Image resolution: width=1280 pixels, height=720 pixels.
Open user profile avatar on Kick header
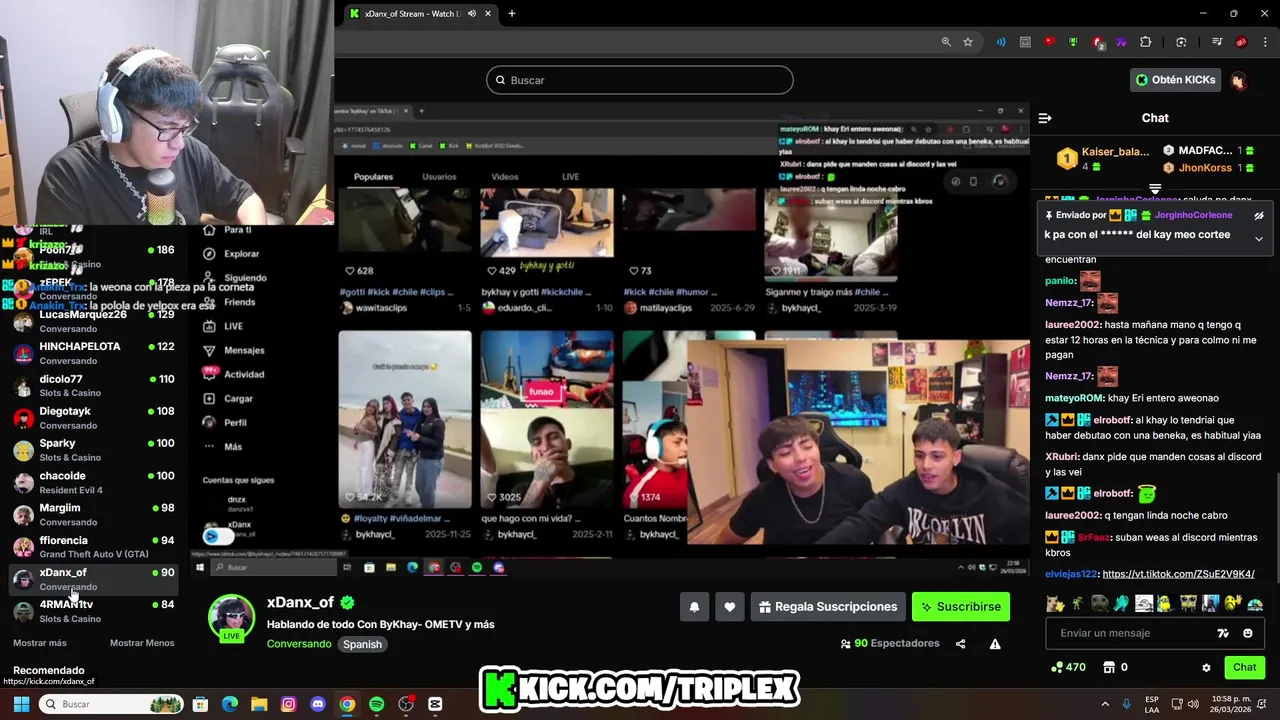(1238, 80)
